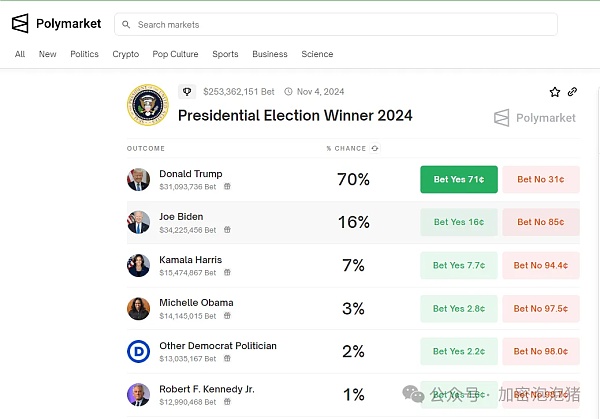The height and width of the screenshot is (419, 600).
Task: Click the presidential seal image
Action: tap(148, 105)
